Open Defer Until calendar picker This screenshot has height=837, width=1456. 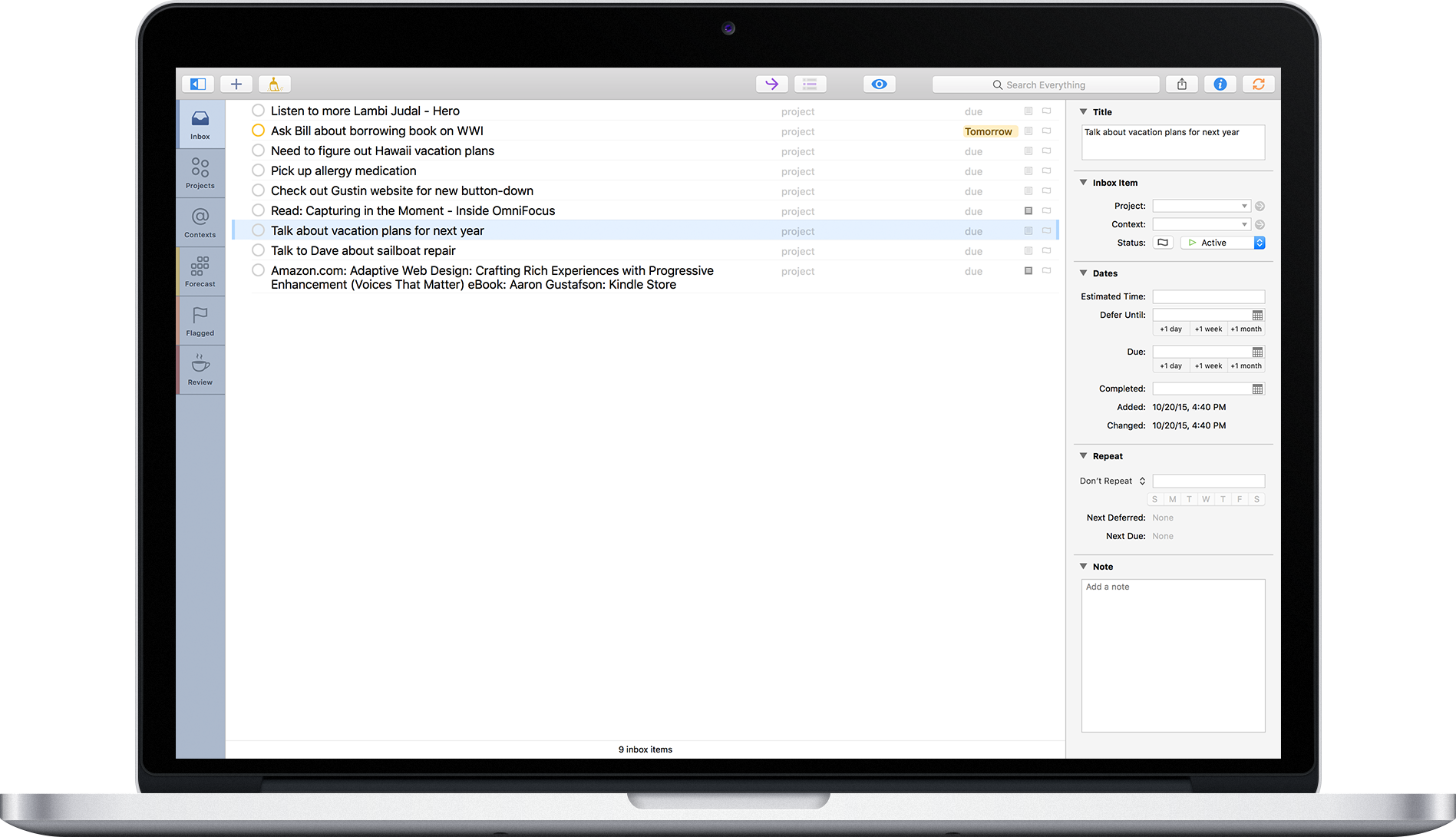click(x=1257, y=315)
